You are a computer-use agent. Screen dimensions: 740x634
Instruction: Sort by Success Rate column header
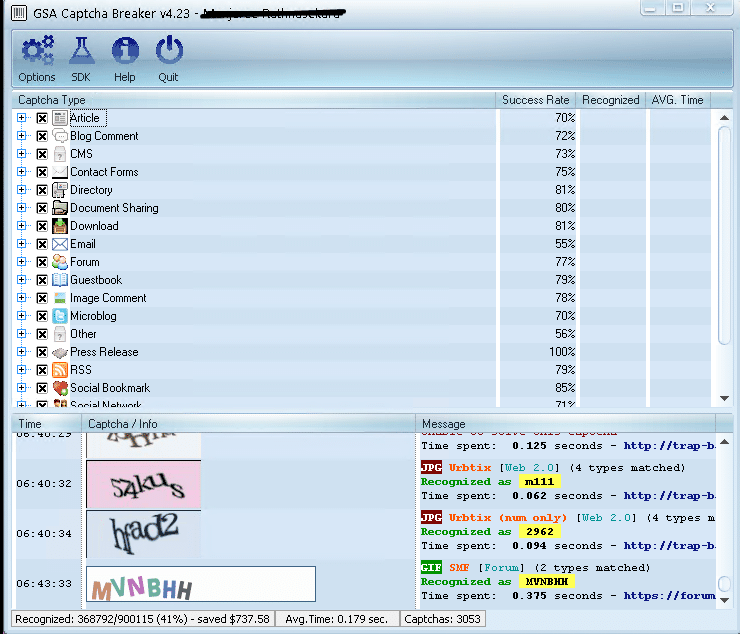[535, 100]
